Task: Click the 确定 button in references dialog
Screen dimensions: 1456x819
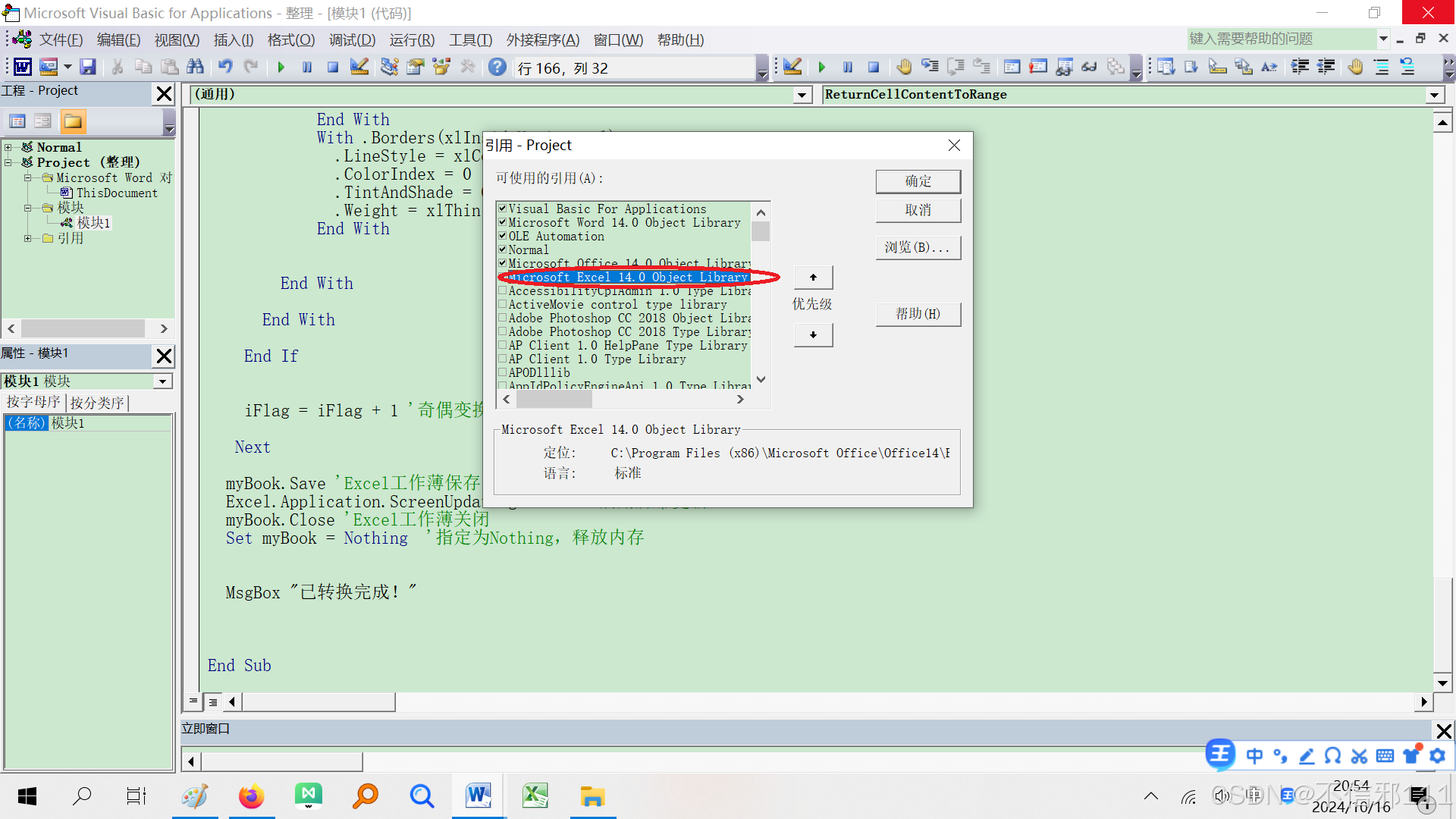Action: coord(918,181)
